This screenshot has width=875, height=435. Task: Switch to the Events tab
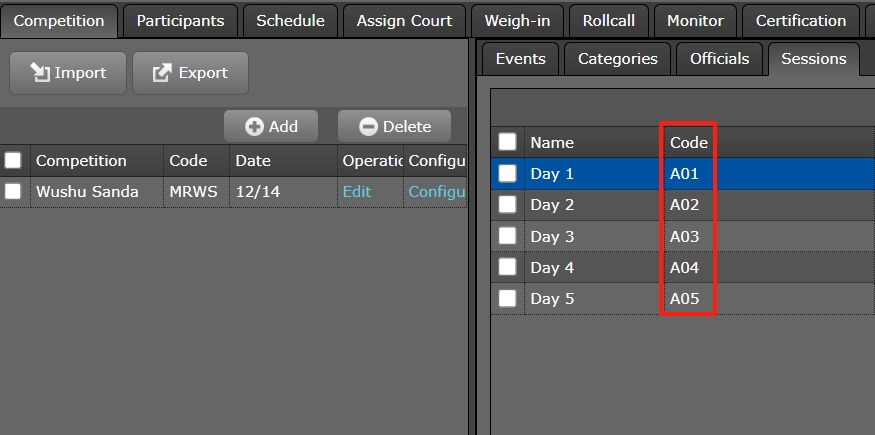[x=521, y=58]
